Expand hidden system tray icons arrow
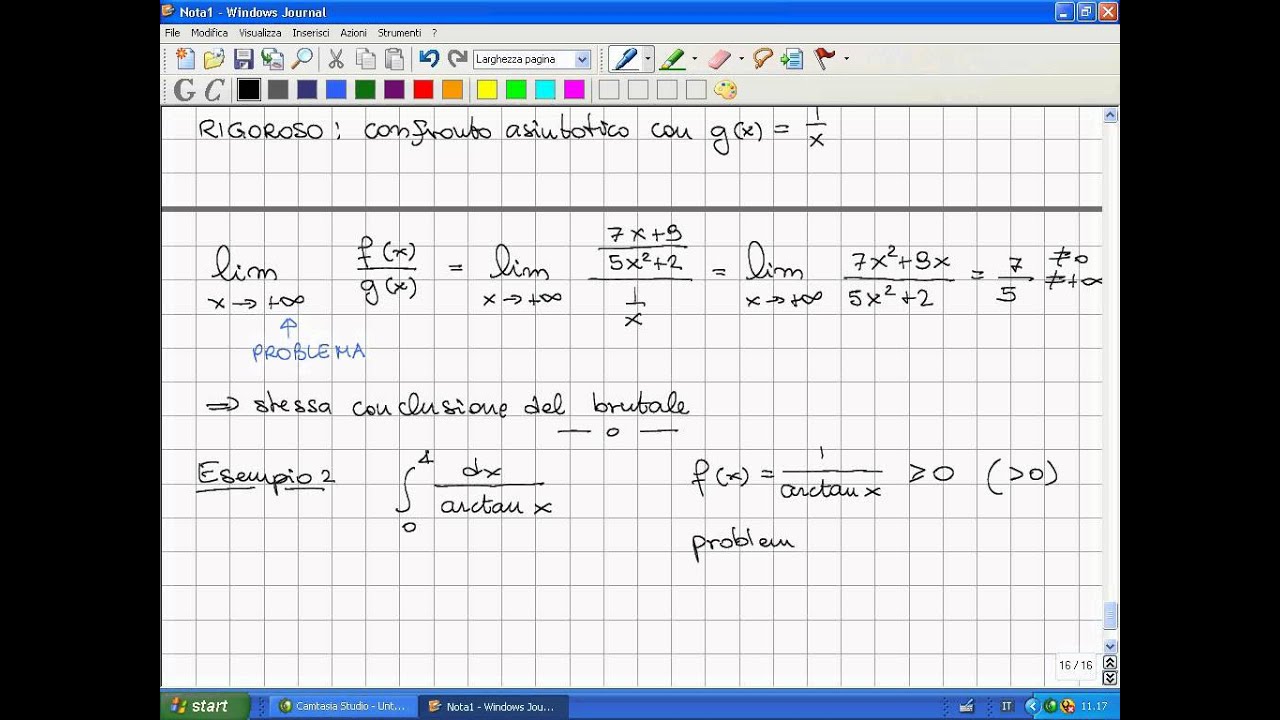The image size is (1280, 720). (1033, 707)
